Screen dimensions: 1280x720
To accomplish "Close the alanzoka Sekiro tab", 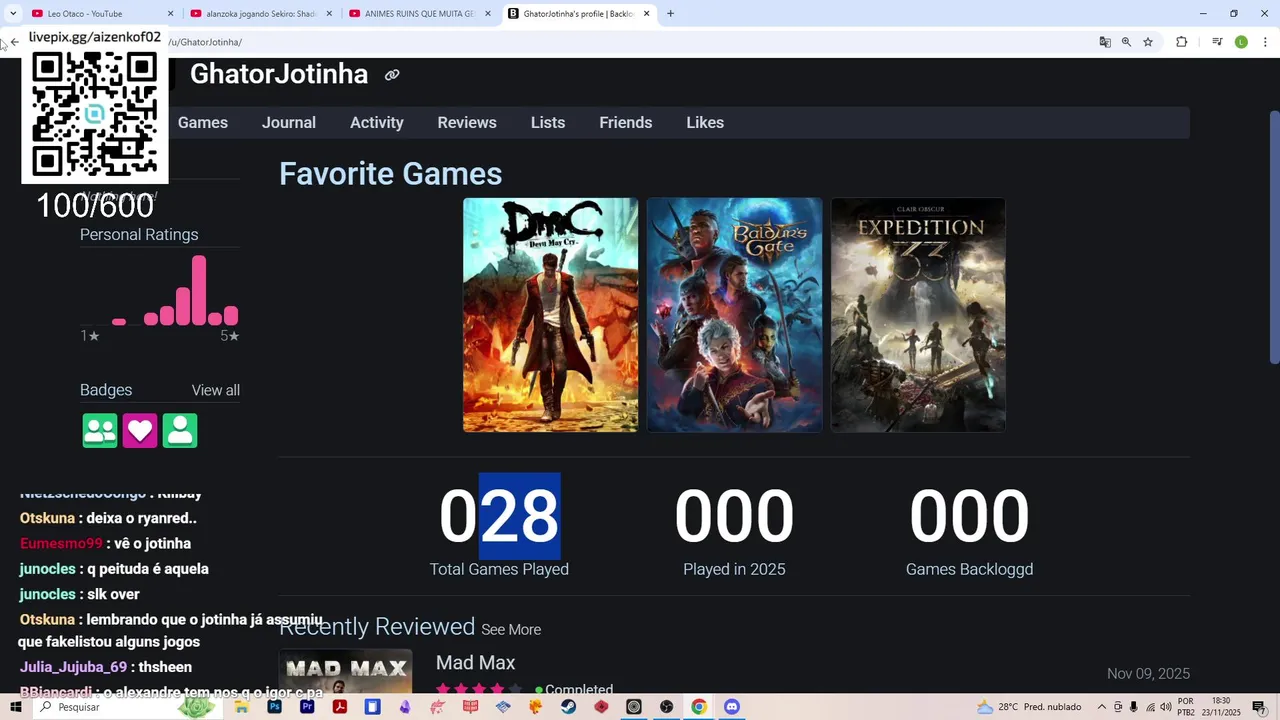I will (x=329, y=14).
